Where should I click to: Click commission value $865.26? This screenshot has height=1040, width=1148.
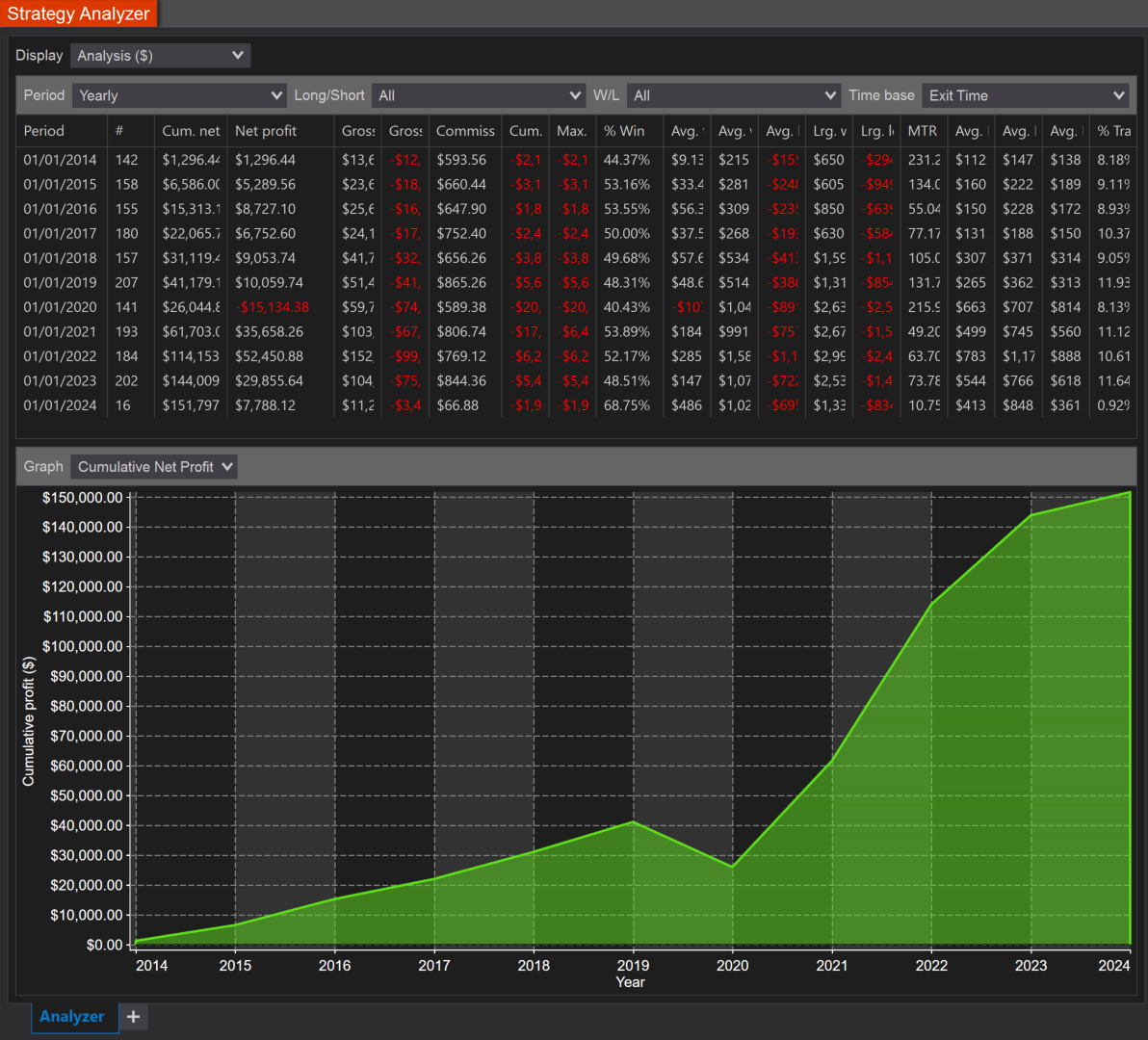pos(461,282)
